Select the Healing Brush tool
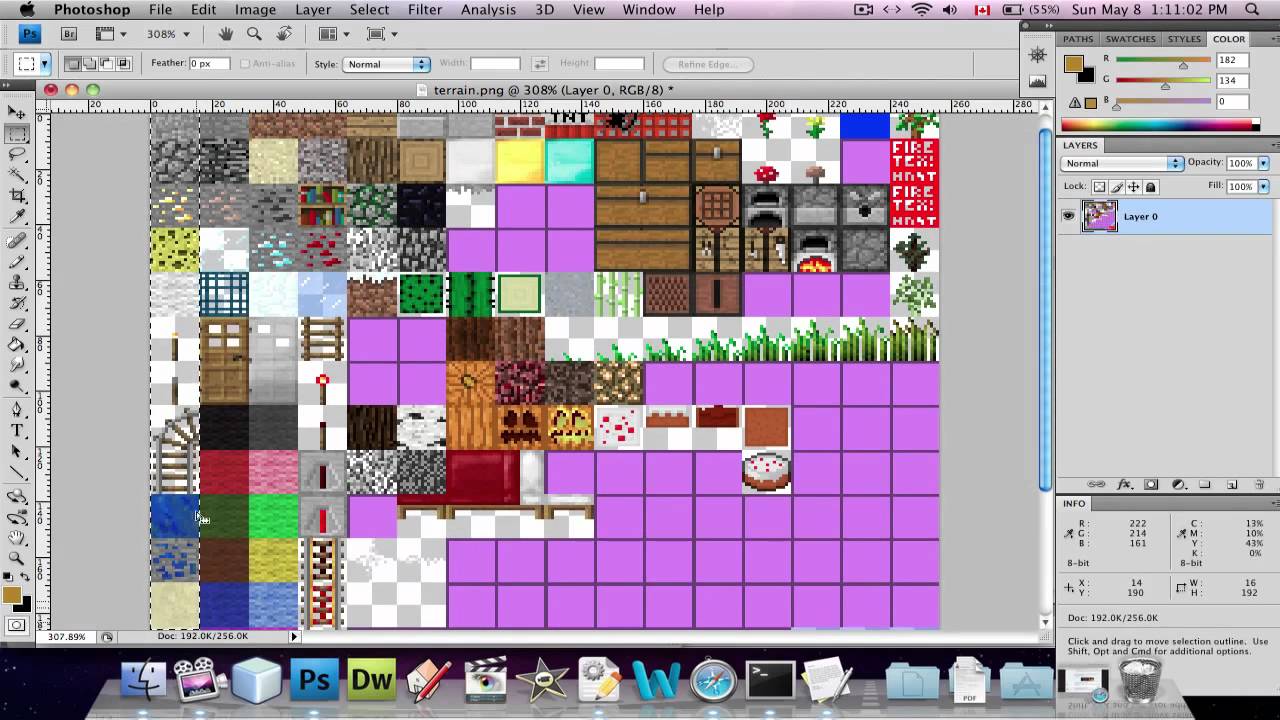 [x=17, y=241]
